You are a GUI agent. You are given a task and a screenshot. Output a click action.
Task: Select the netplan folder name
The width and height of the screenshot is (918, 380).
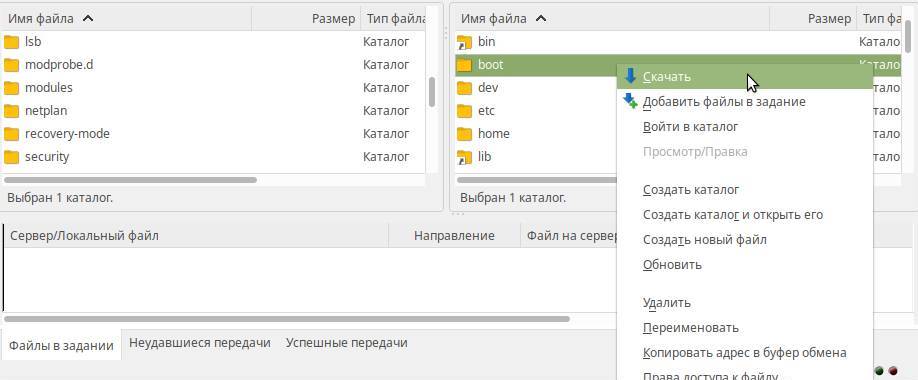click(x=46, y=111)
